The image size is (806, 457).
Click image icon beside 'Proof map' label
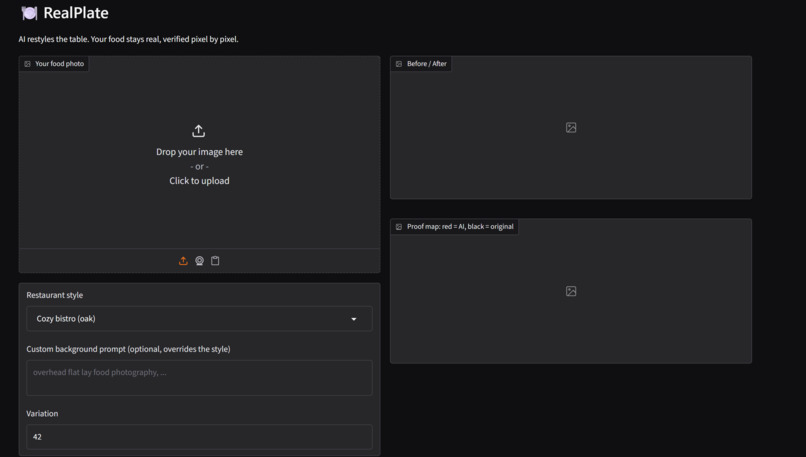tap(399, 227)
